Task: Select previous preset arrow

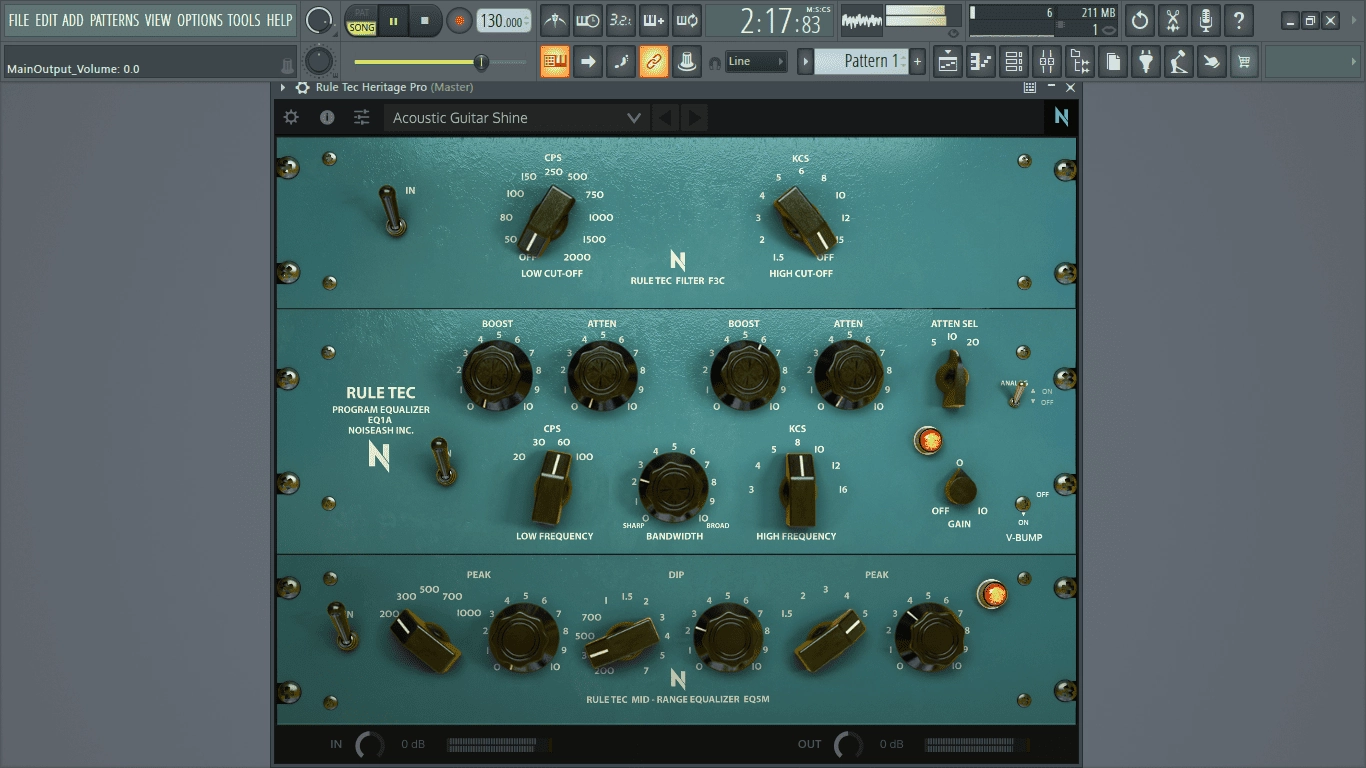Action: pos(665,118)
